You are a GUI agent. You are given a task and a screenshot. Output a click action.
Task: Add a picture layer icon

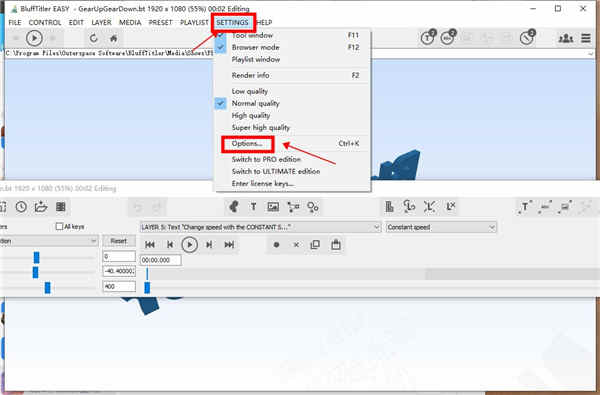(273, 207)
